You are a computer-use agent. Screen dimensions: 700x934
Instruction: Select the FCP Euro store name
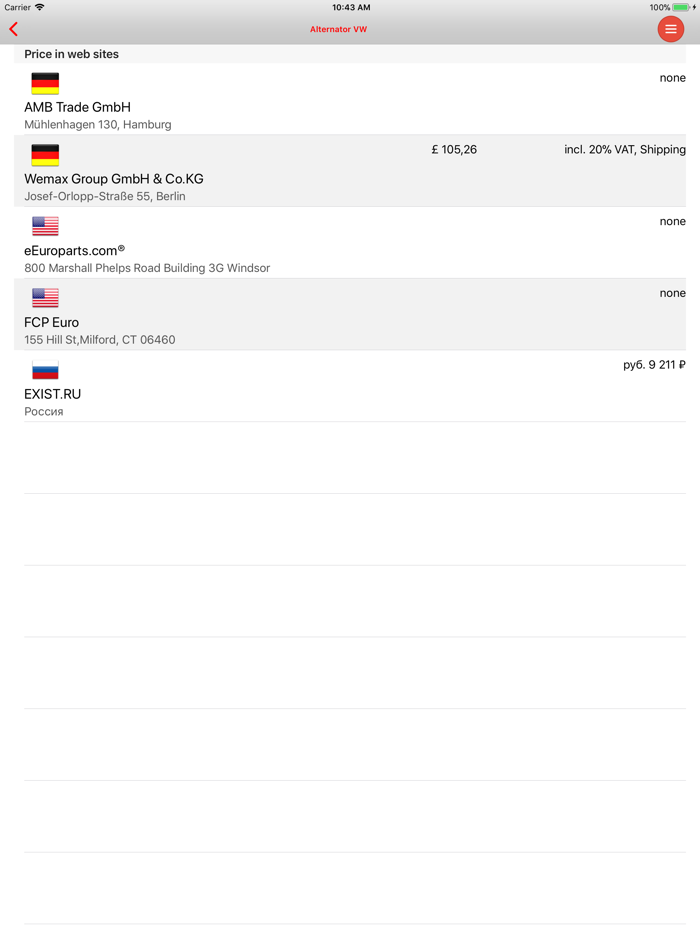[x=51, y=322]
